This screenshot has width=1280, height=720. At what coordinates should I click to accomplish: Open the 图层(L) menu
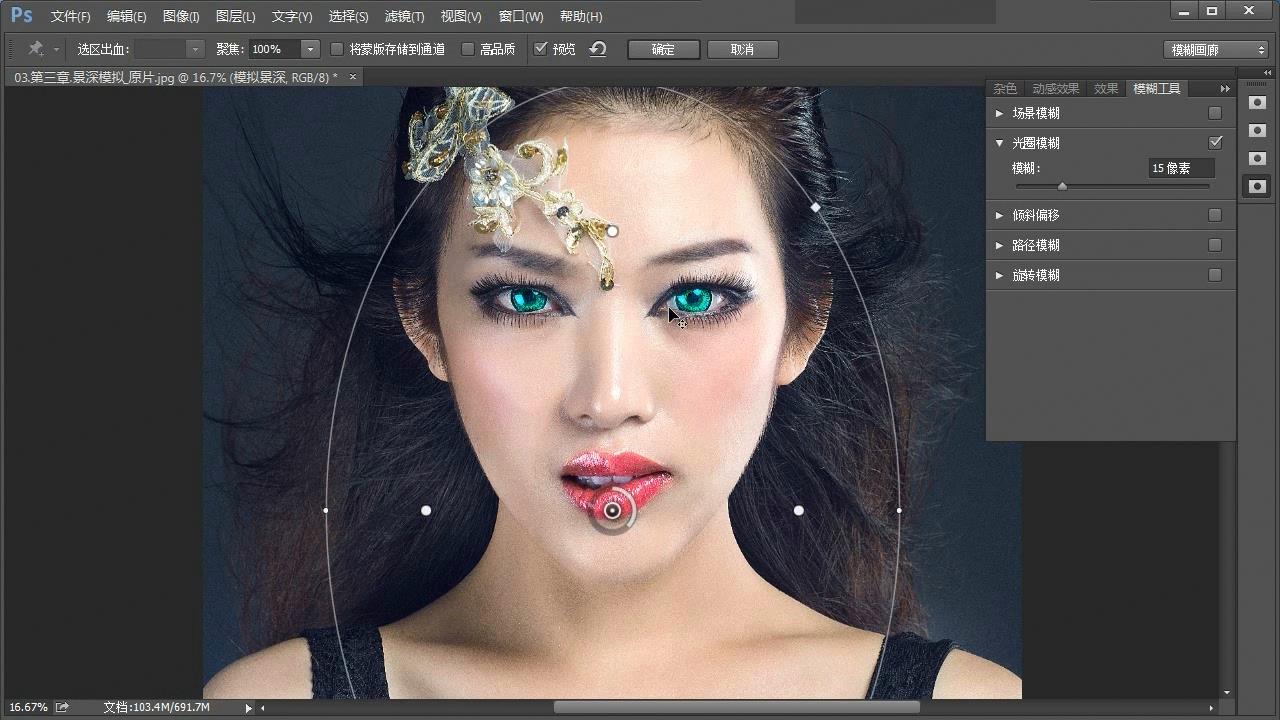pos(235,17)
